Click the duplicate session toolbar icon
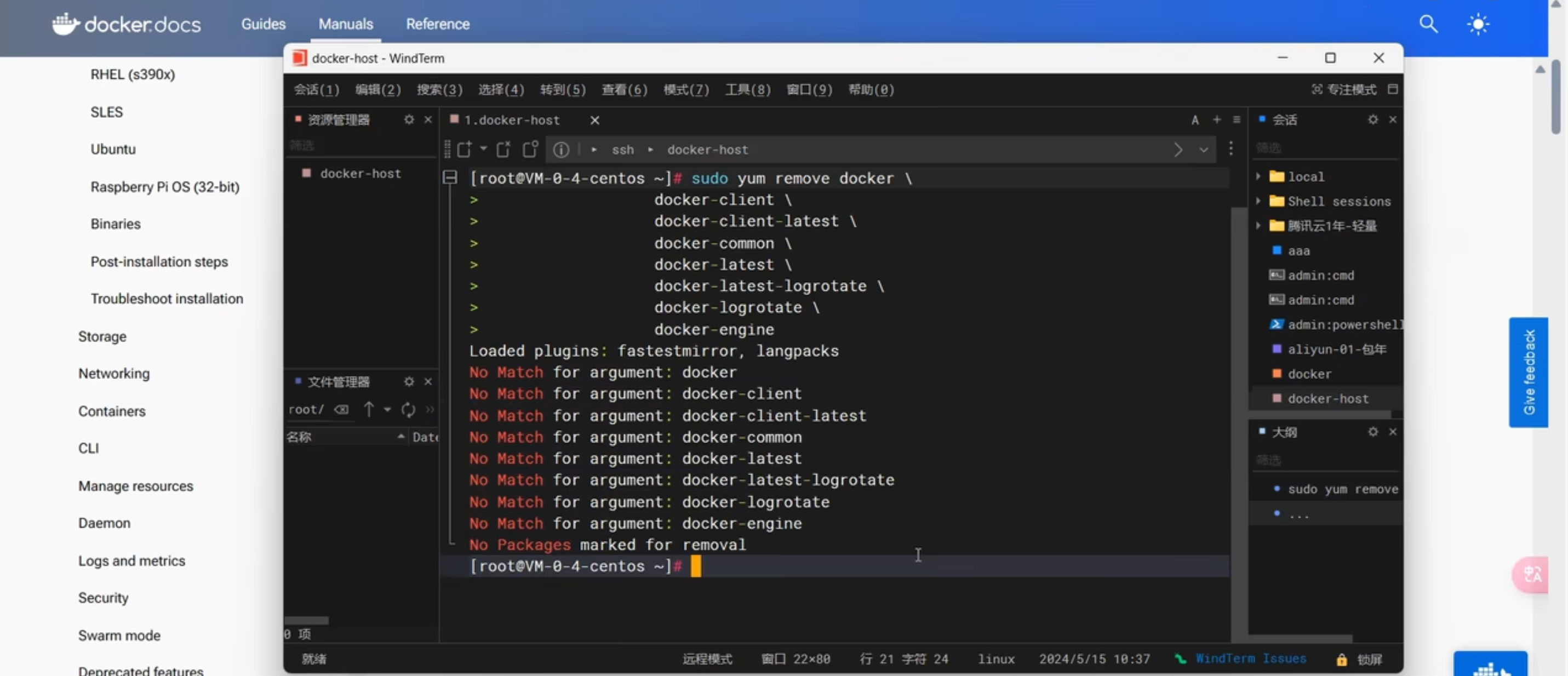 (x=530, y=149)
